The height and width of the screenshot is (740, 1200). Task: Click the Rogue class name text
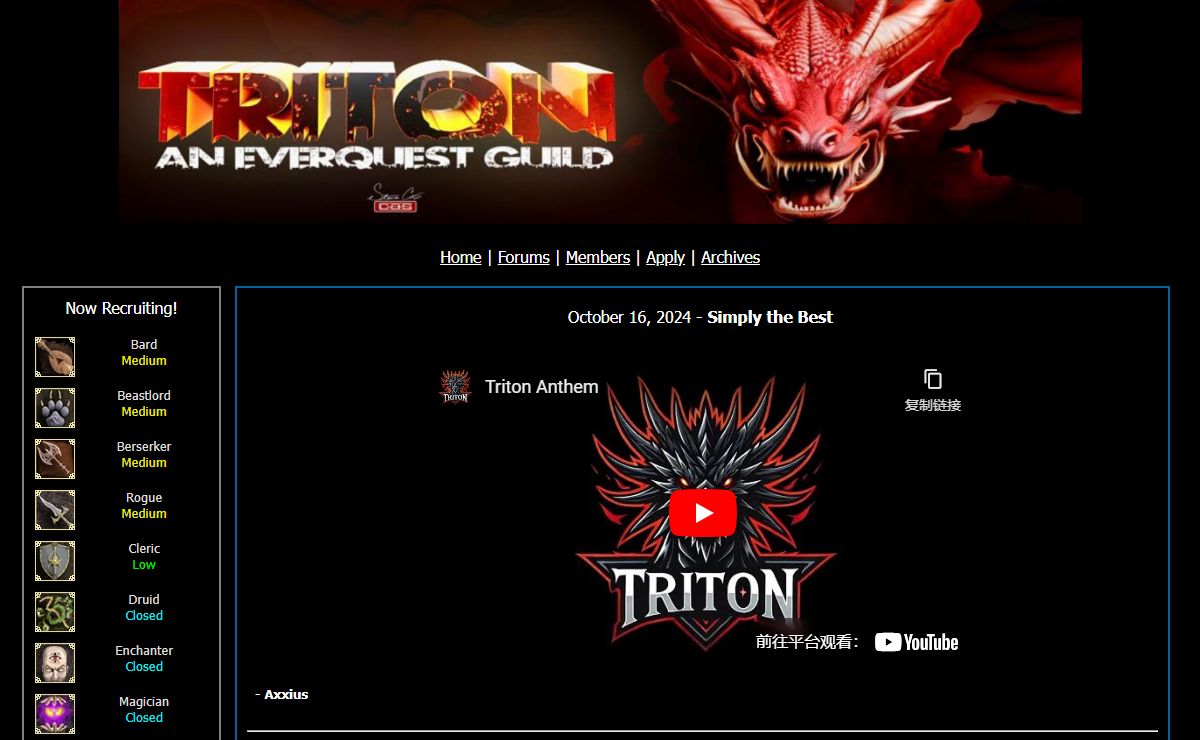coord(144,497)
